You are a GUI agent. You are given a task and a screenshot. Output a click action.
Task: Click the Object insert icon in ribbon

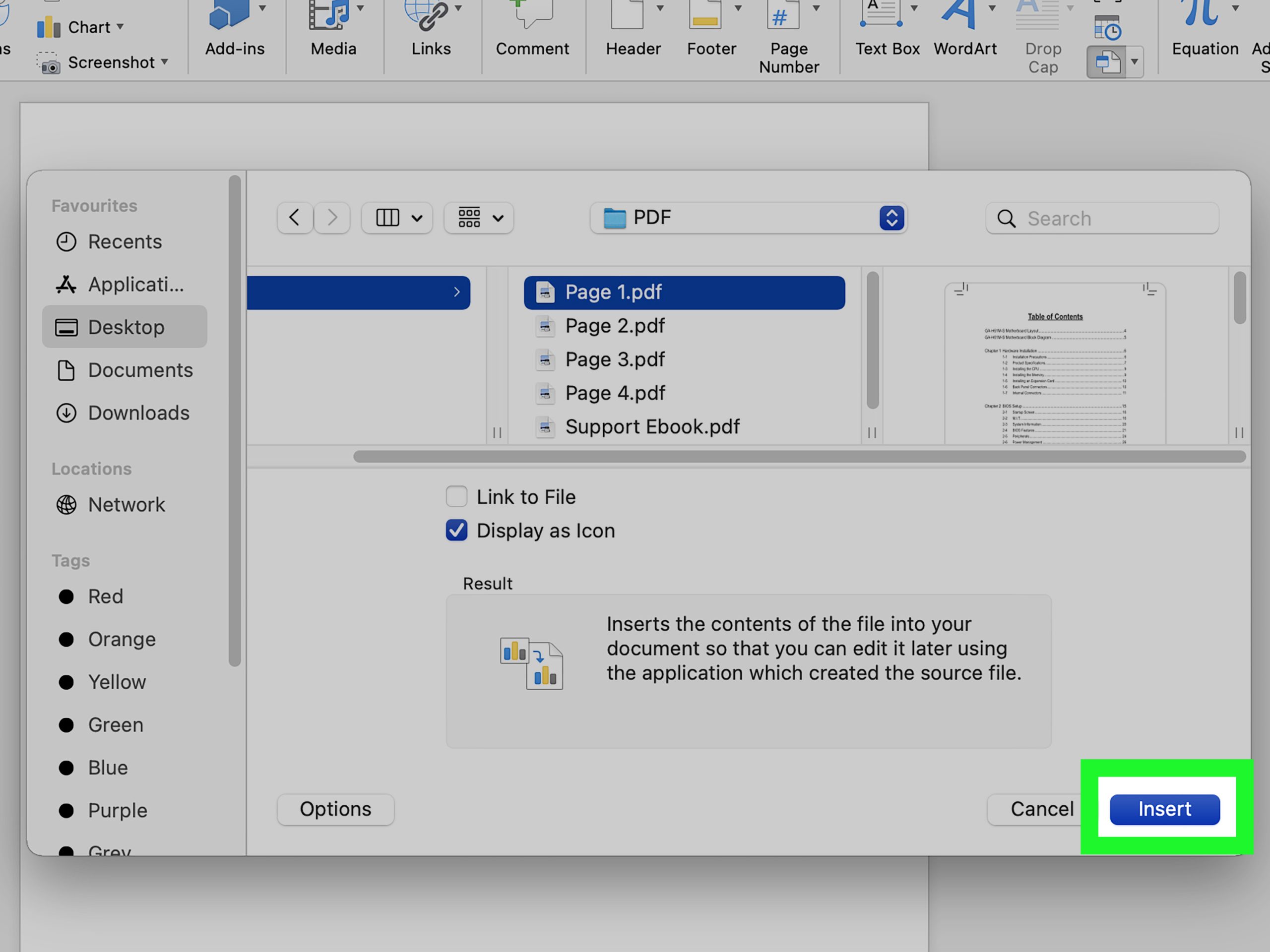tap(1107, 62)
